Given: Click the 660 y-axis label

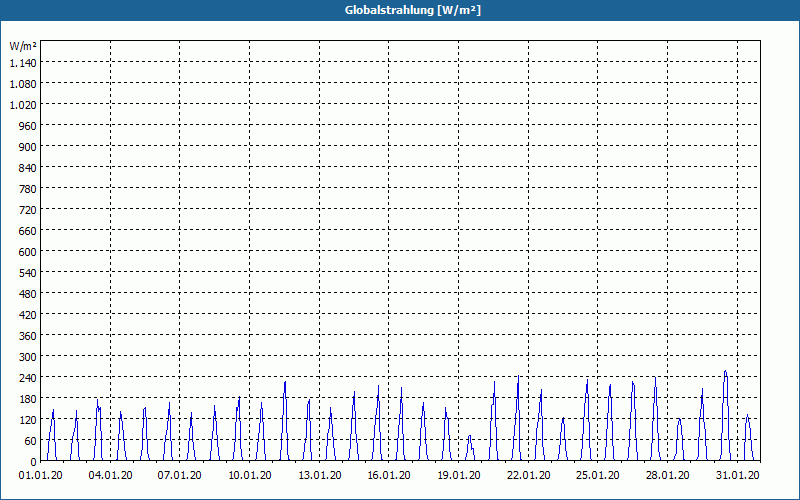Looking at the screenshot, I should (28, 231).
